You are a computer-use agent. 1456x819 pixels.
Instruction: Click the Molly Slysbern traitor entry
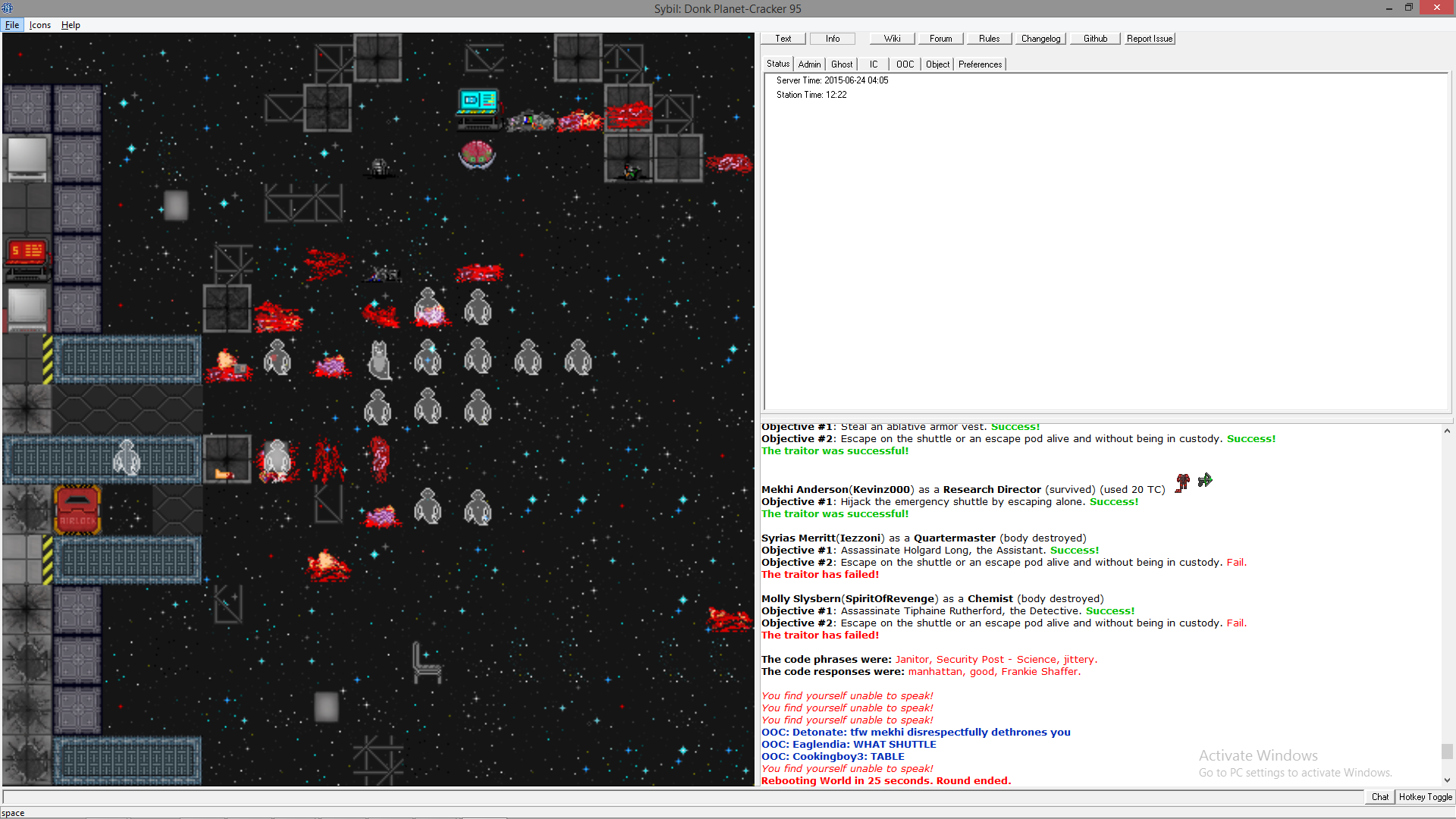933,599
